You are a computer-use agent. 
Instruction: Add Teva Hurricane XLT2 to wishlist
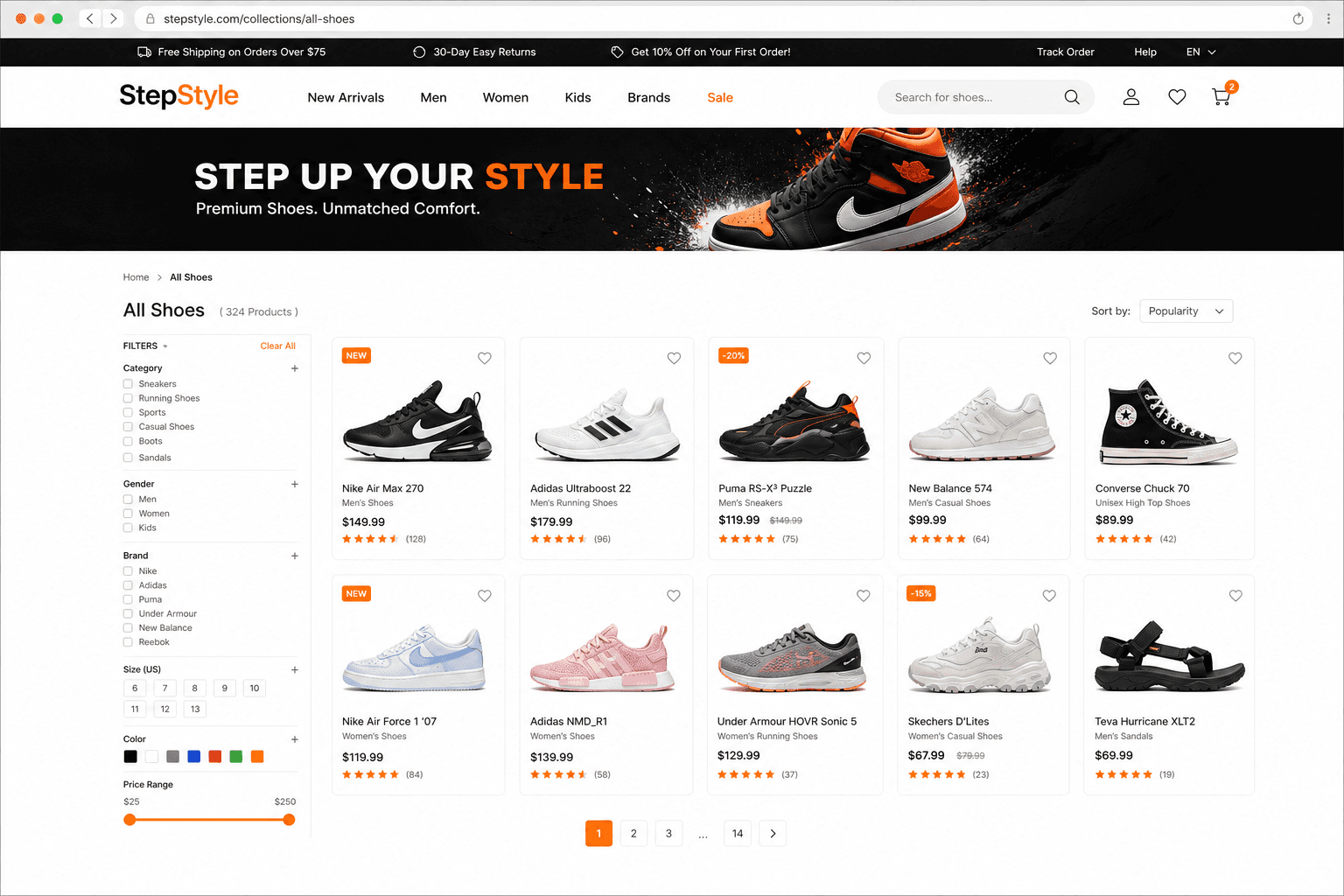(1235, 596)
